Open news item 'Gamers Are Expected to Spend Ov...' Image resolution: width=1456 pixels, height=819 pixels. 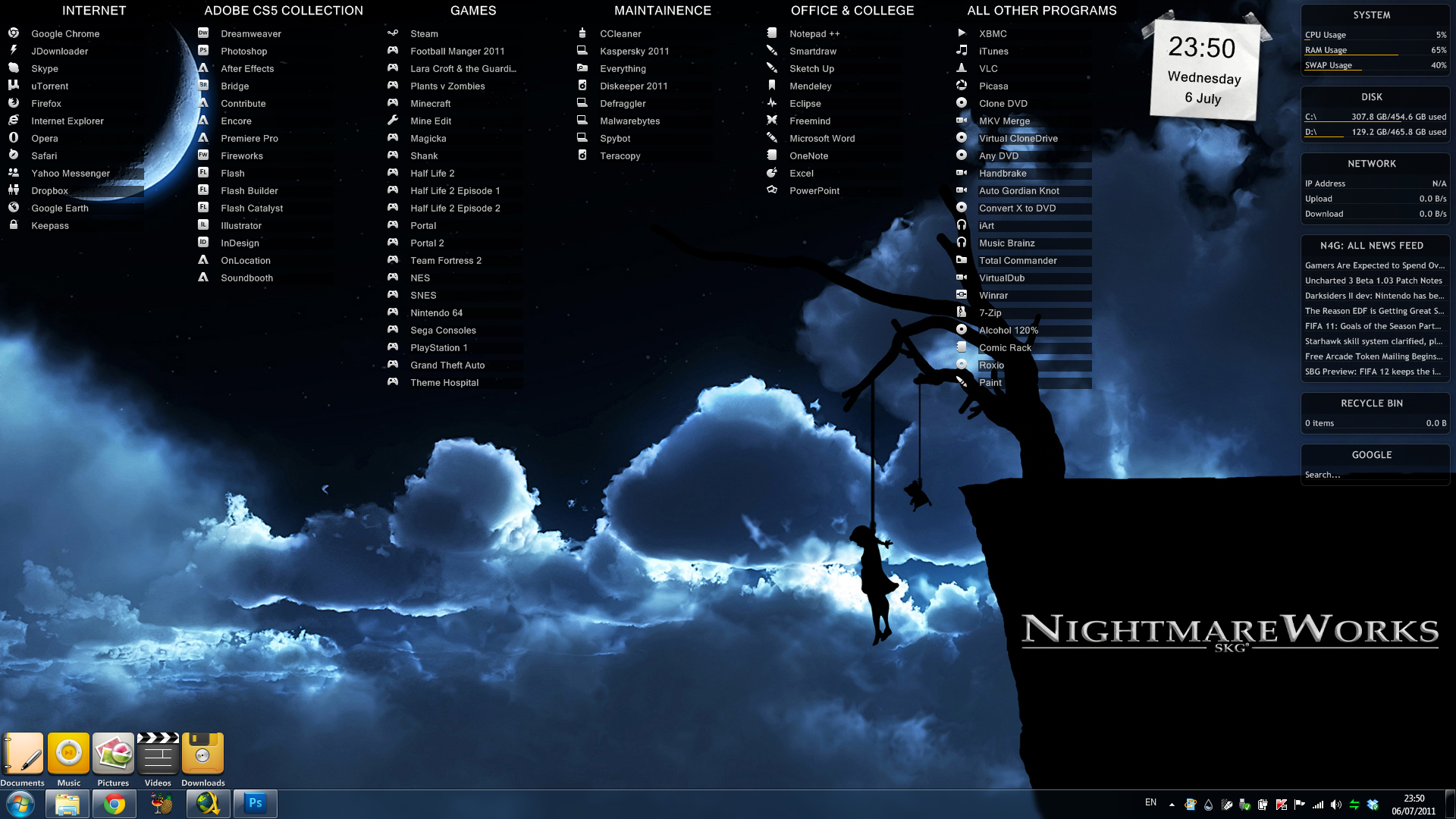click(x=1374, y=265)
